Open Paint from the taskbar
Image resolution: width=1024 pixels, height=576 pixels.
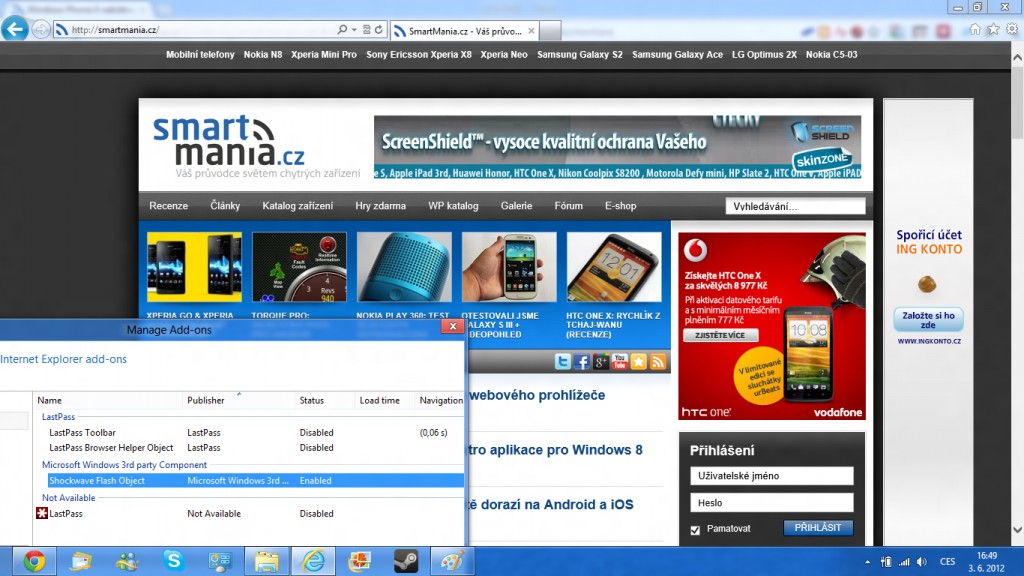[x=452, y=561]
